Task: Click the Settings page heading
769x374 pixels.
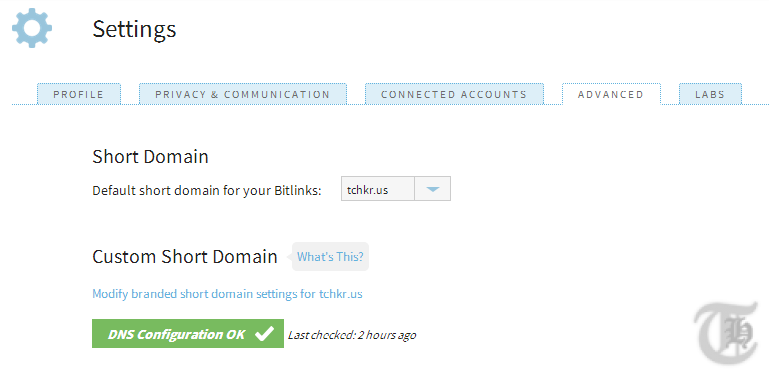Action: (x=134, y=29)
